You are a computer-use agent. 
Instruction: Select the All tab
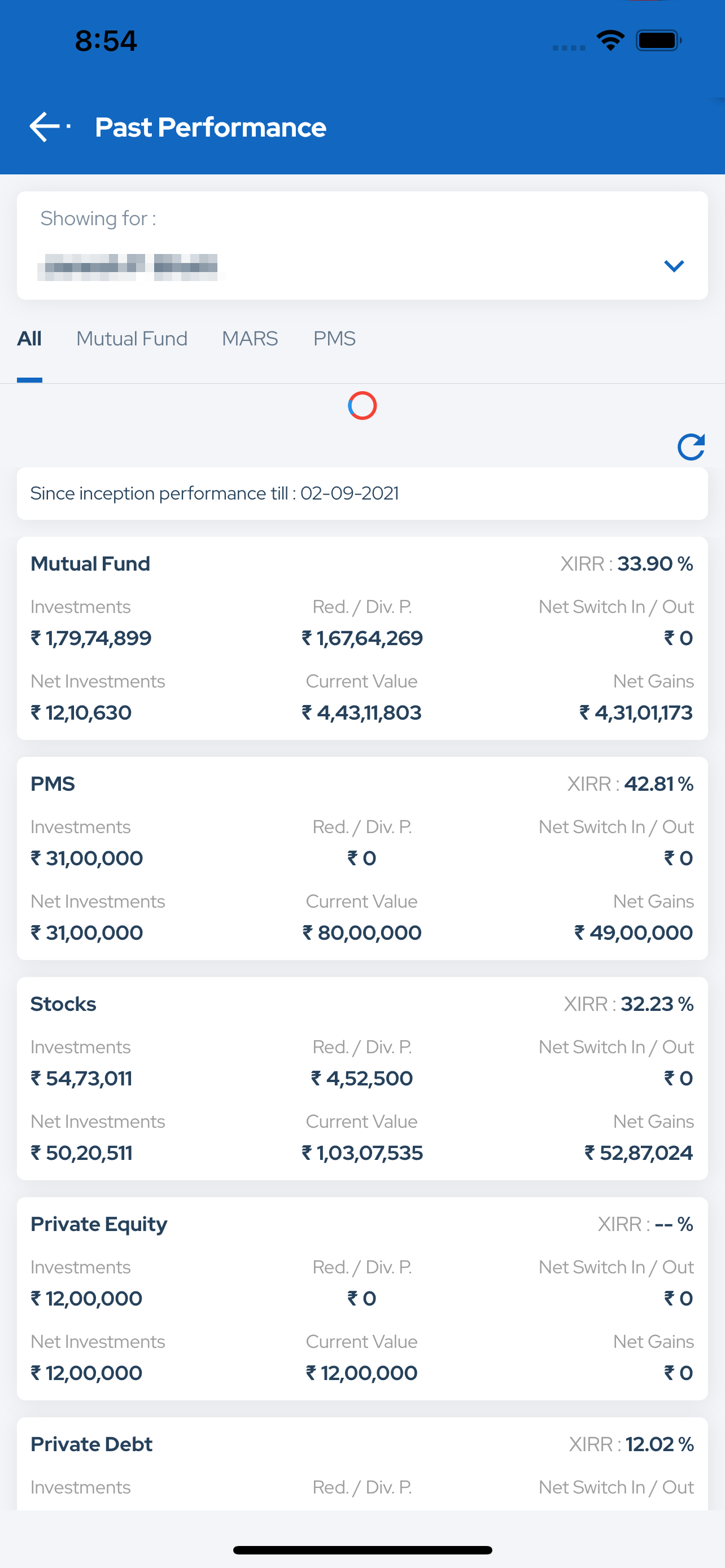(29, 339)
